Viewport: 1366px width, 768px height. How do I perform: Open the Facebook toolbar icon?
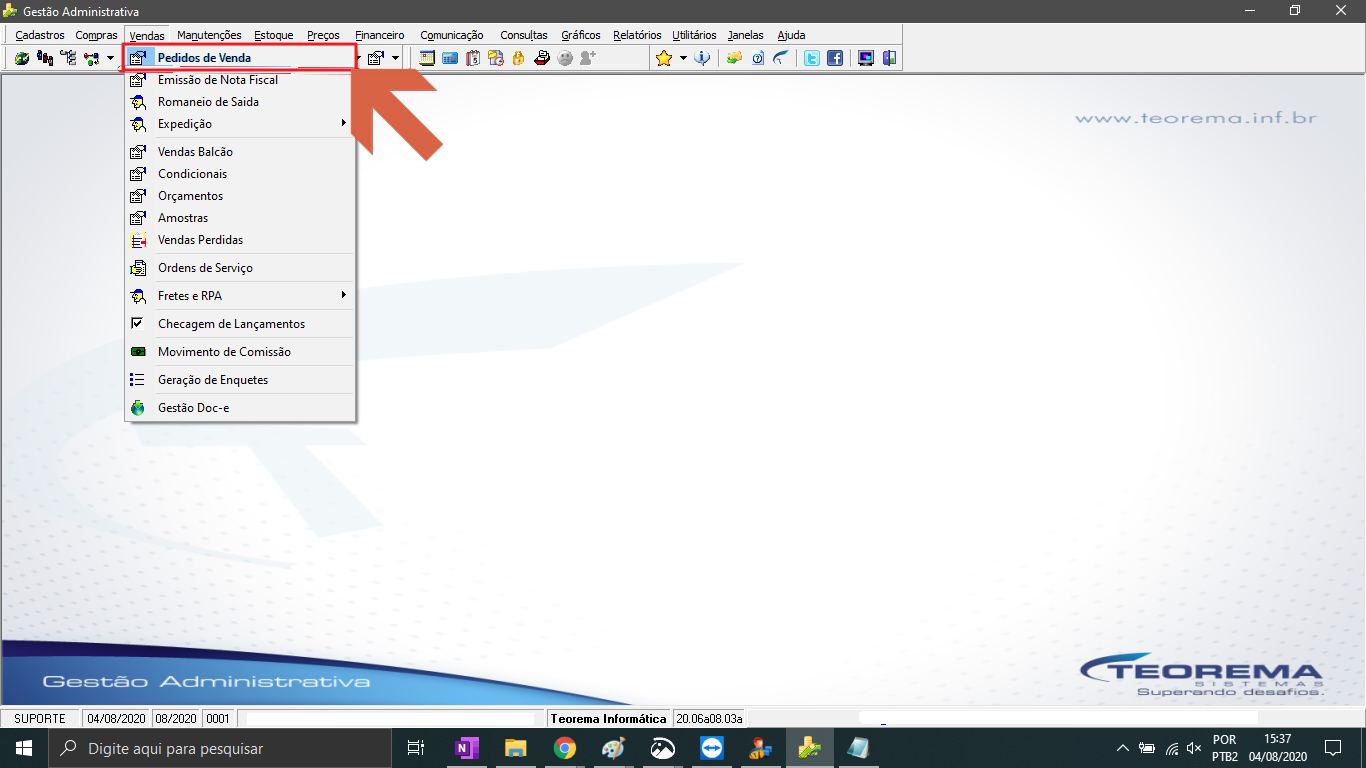835,59
